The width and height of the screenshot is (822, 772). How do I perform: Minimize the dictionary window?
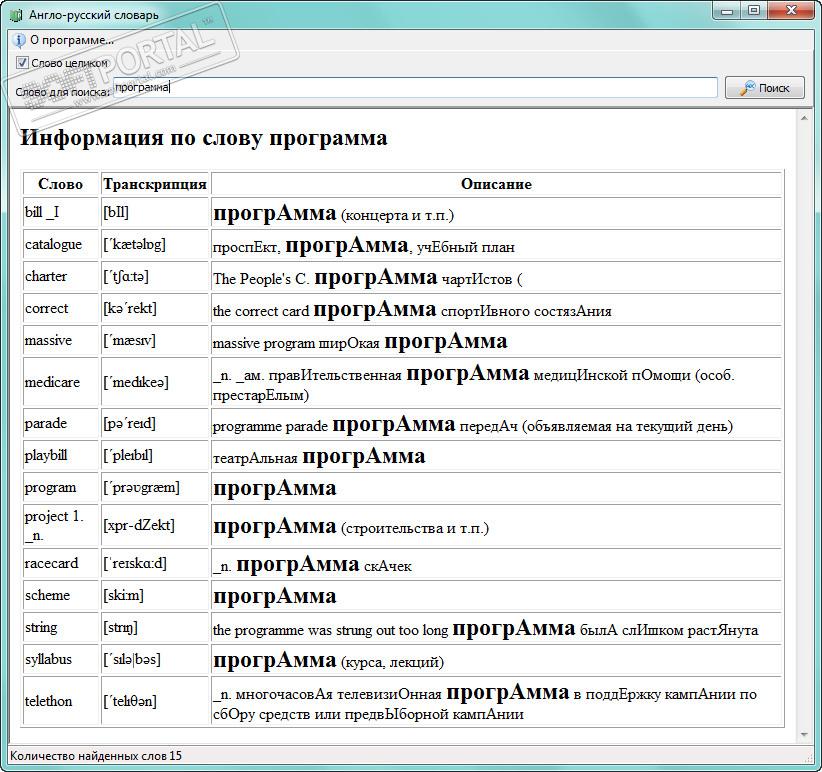pyautogui.click(x=727, y=10)
